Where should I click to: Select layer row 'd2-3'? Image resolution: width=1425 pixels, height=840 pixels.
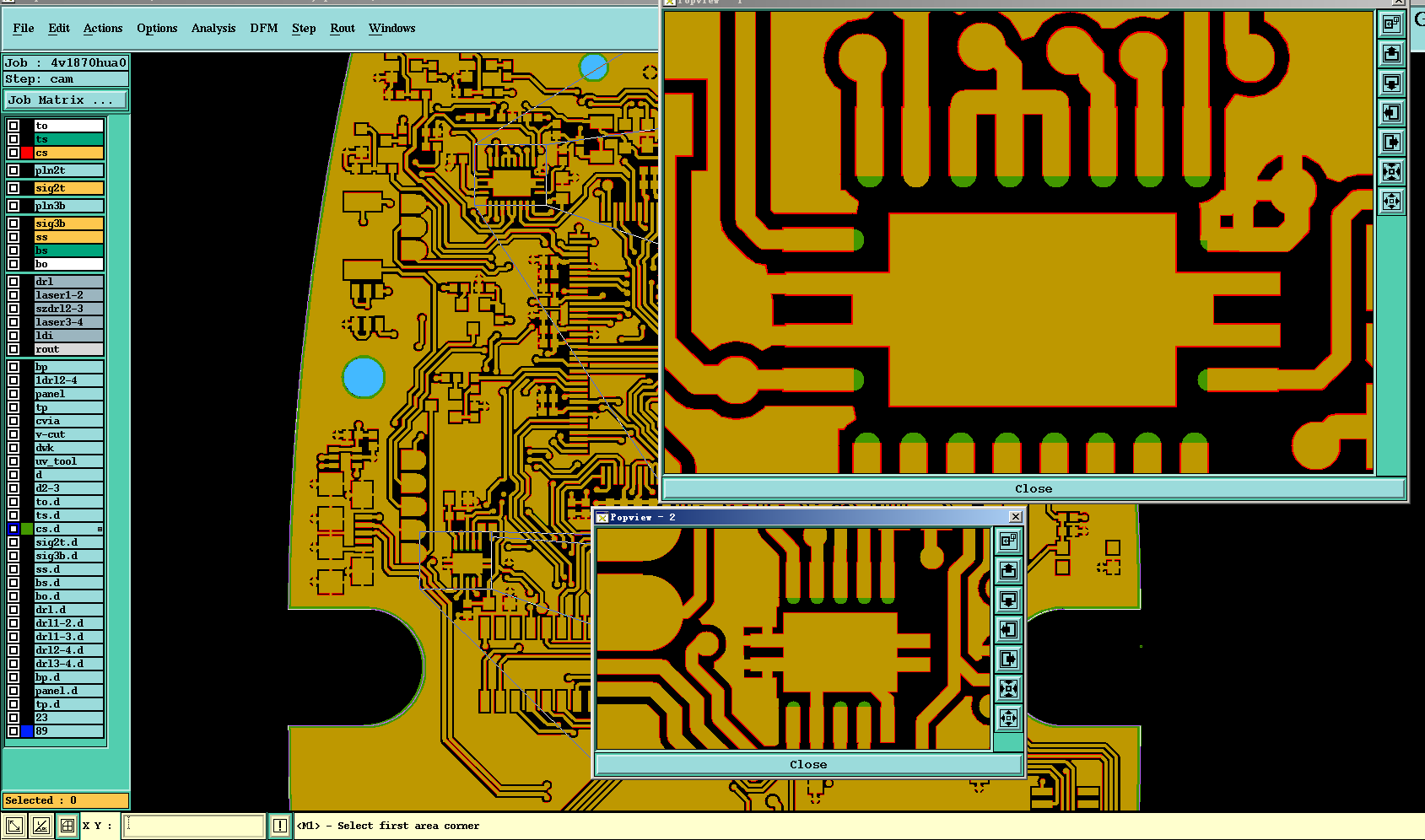68,488
